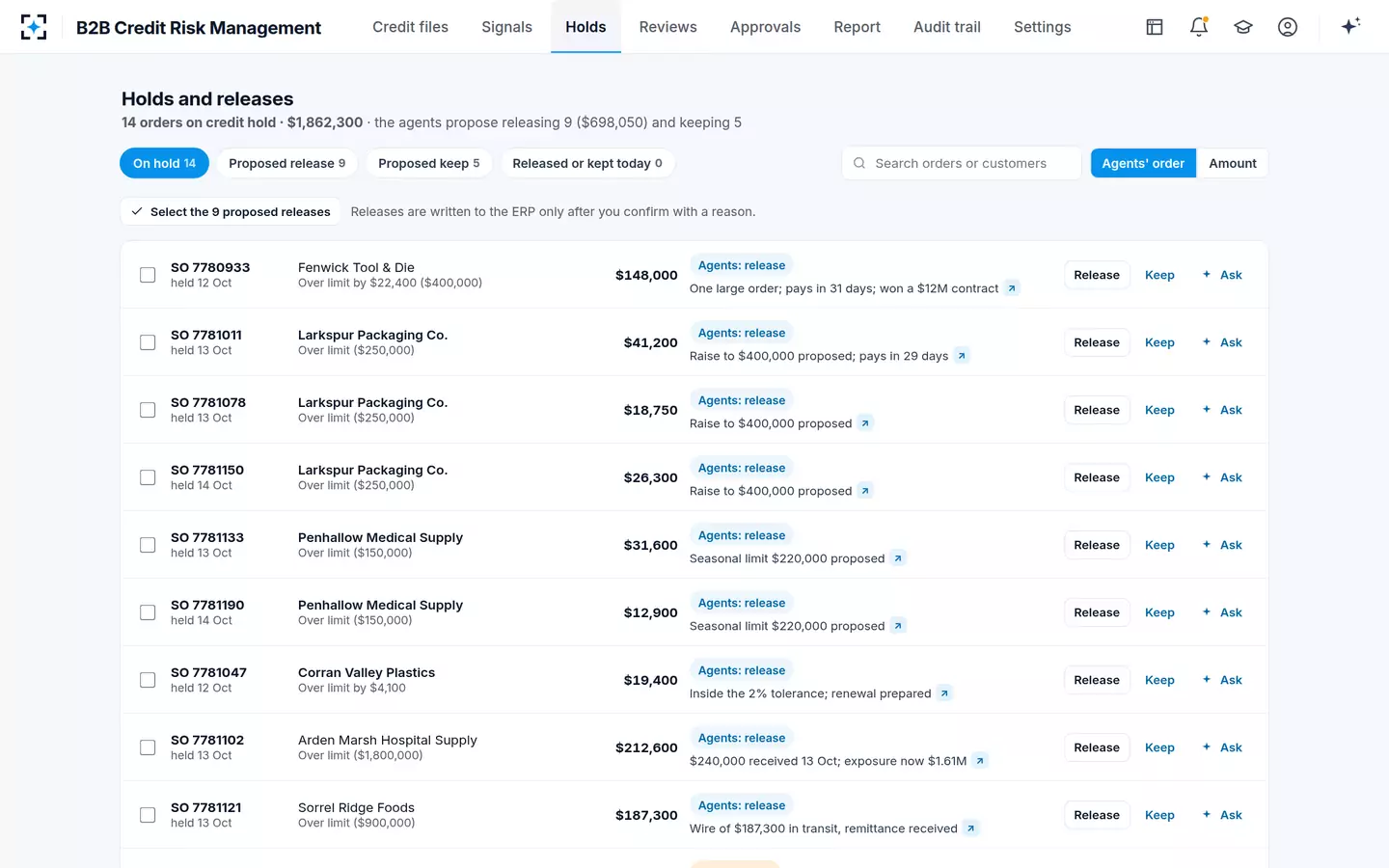Open the layout panel icon

[x=1155, y=27]
